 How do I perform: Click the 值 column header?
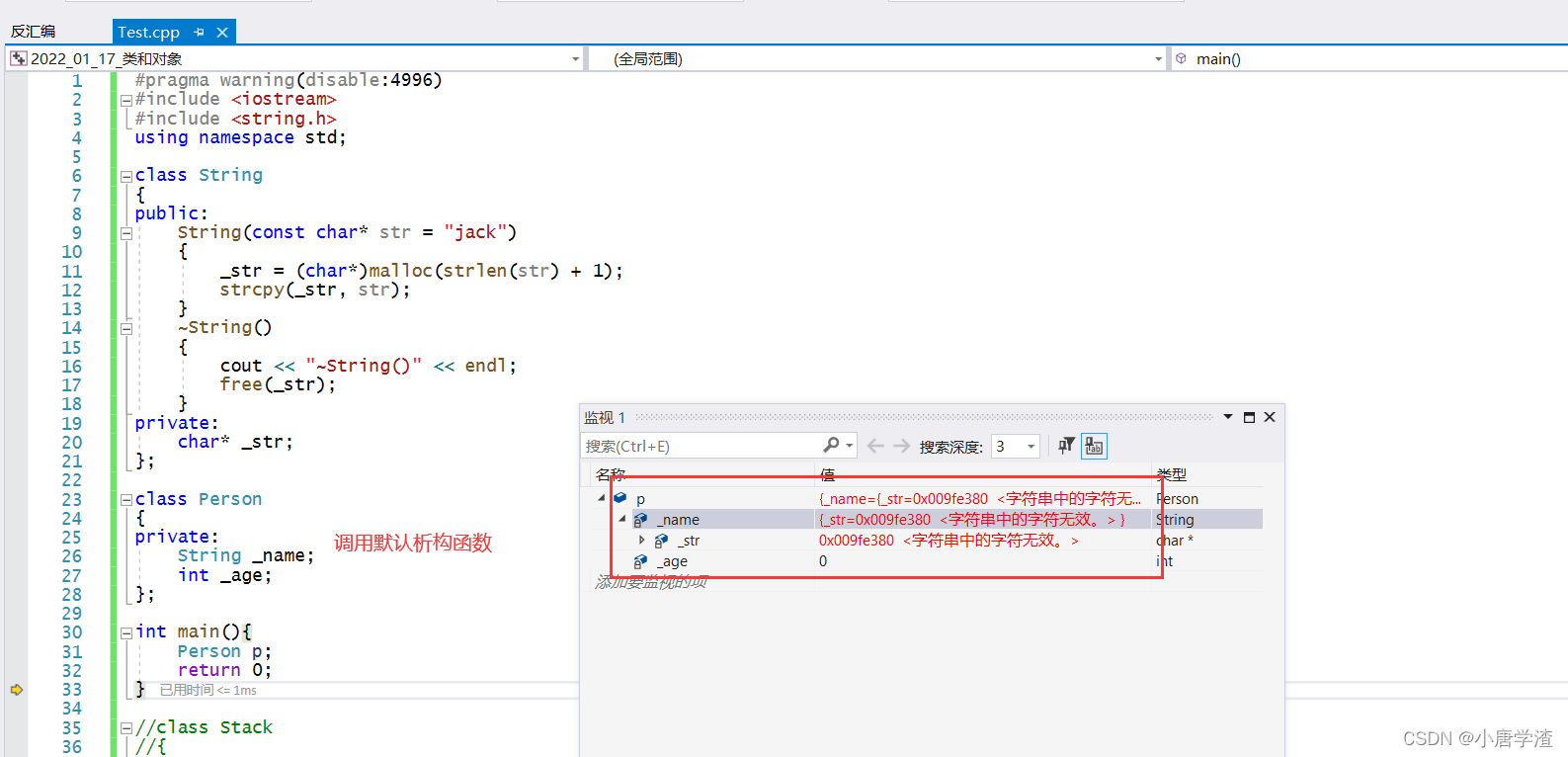(828, 474)
